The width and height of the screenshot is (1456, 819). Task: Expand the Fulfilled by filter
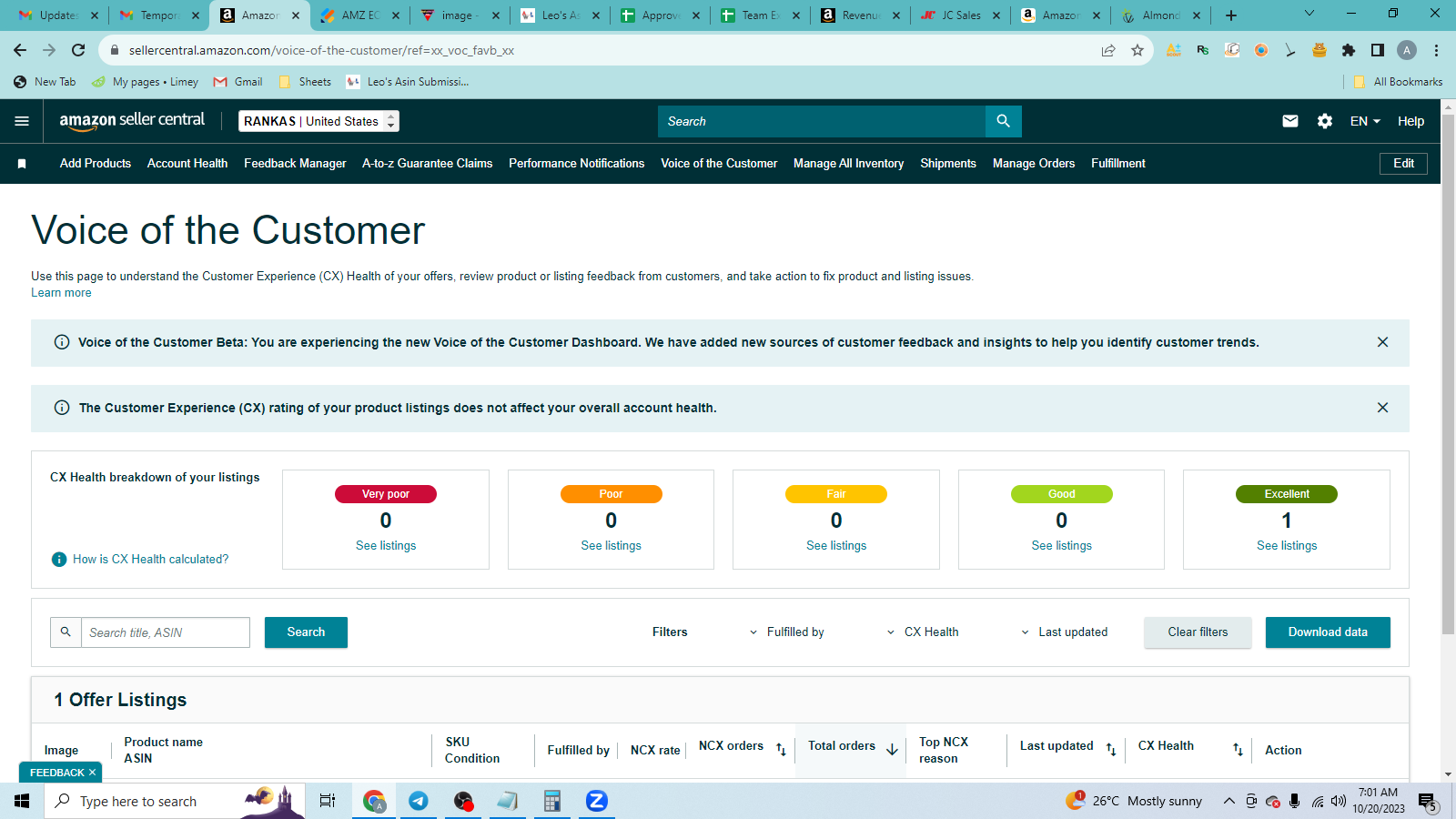tap(786, 632)
